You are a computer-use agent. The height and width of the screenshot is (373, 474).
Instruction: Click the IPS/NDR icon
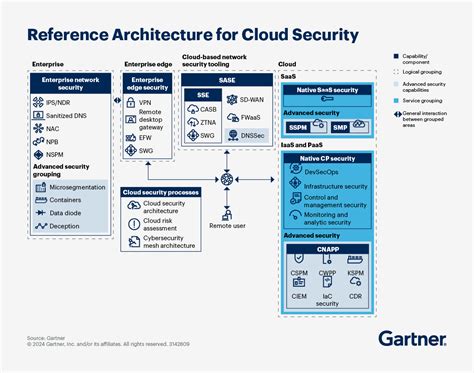click(38, 102)
